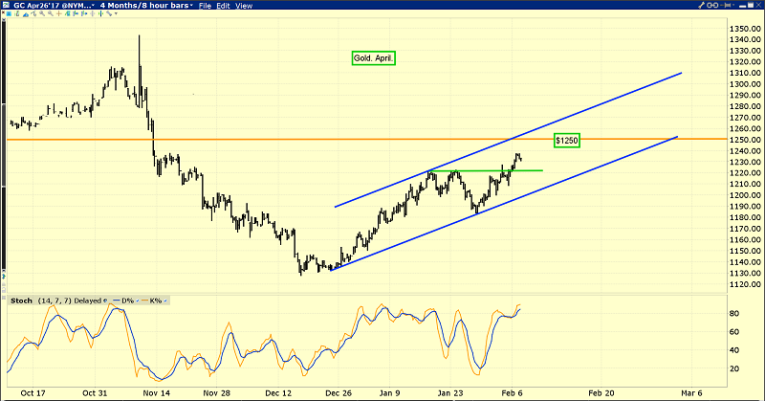
Task: Open the View menu
Action: click(244, 6)
